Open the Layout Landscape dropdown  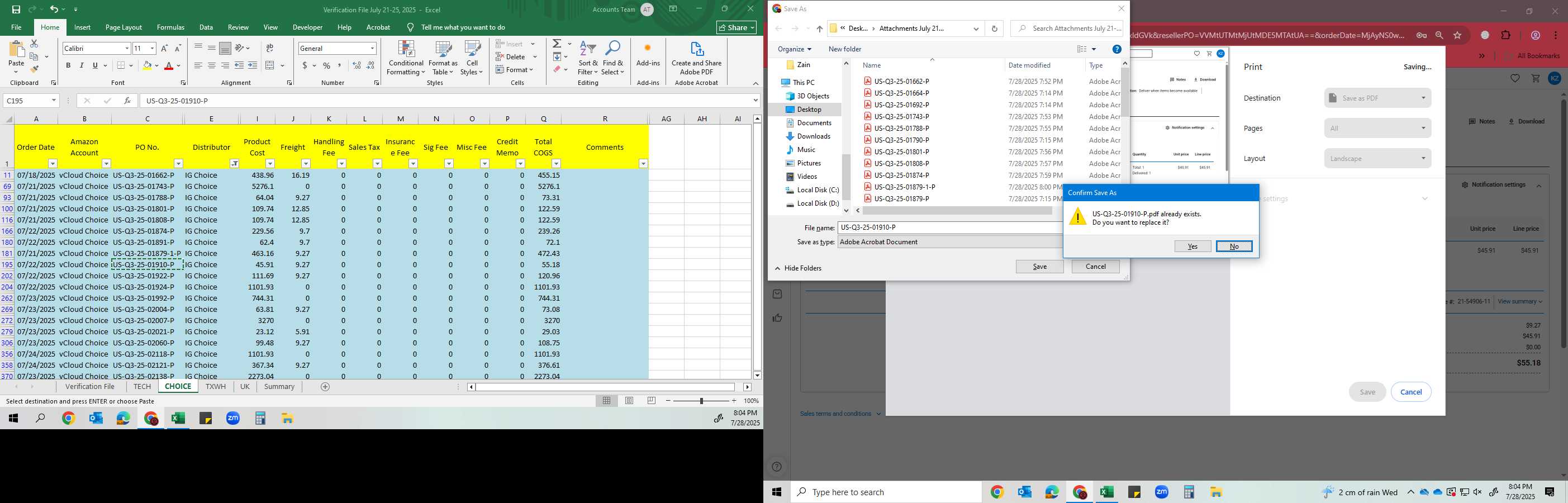pyautogui.click(x=1377, y=158)
